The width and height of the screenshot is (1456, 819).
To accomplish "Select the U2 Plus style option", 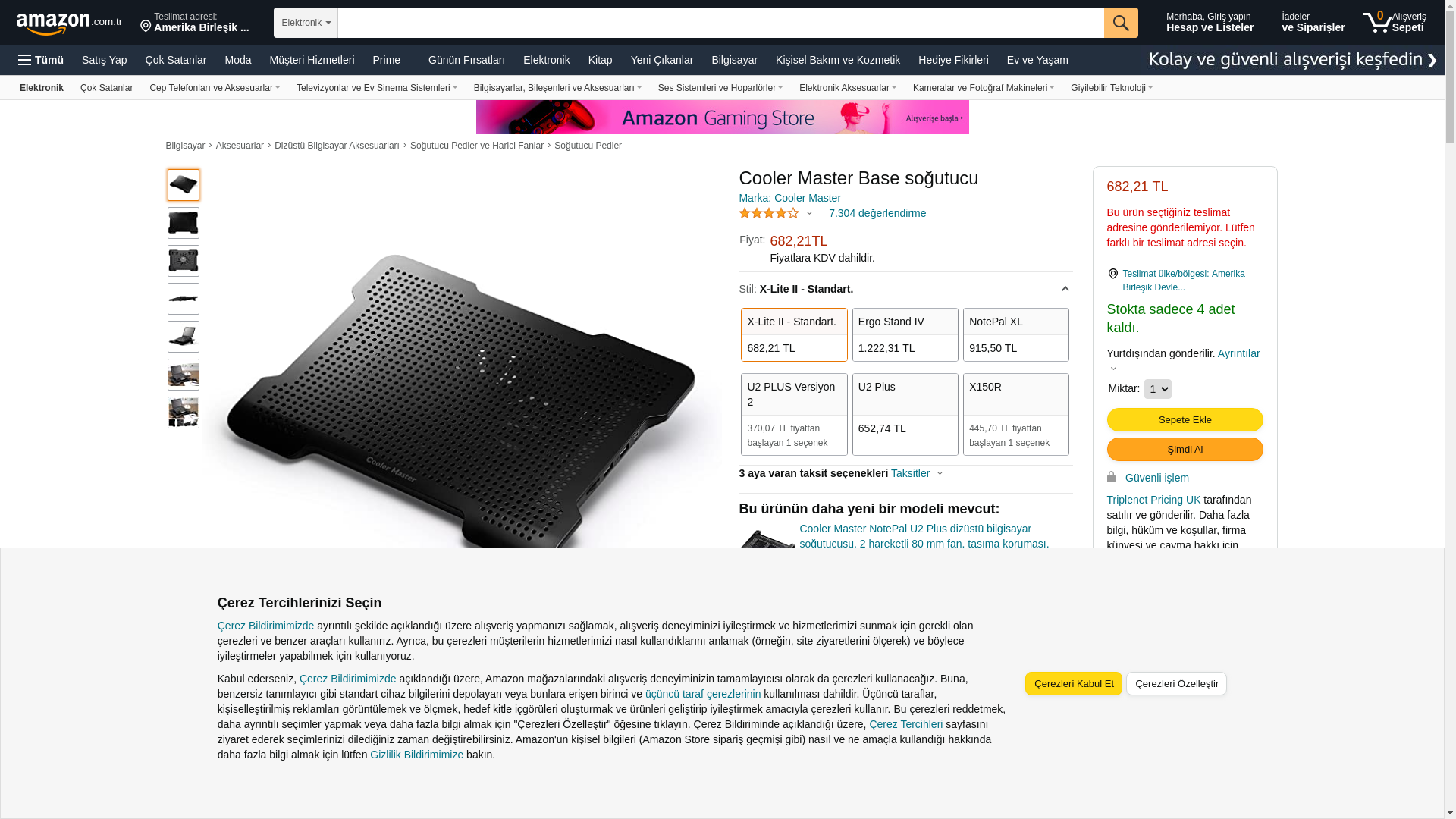I will coord(905,414).
